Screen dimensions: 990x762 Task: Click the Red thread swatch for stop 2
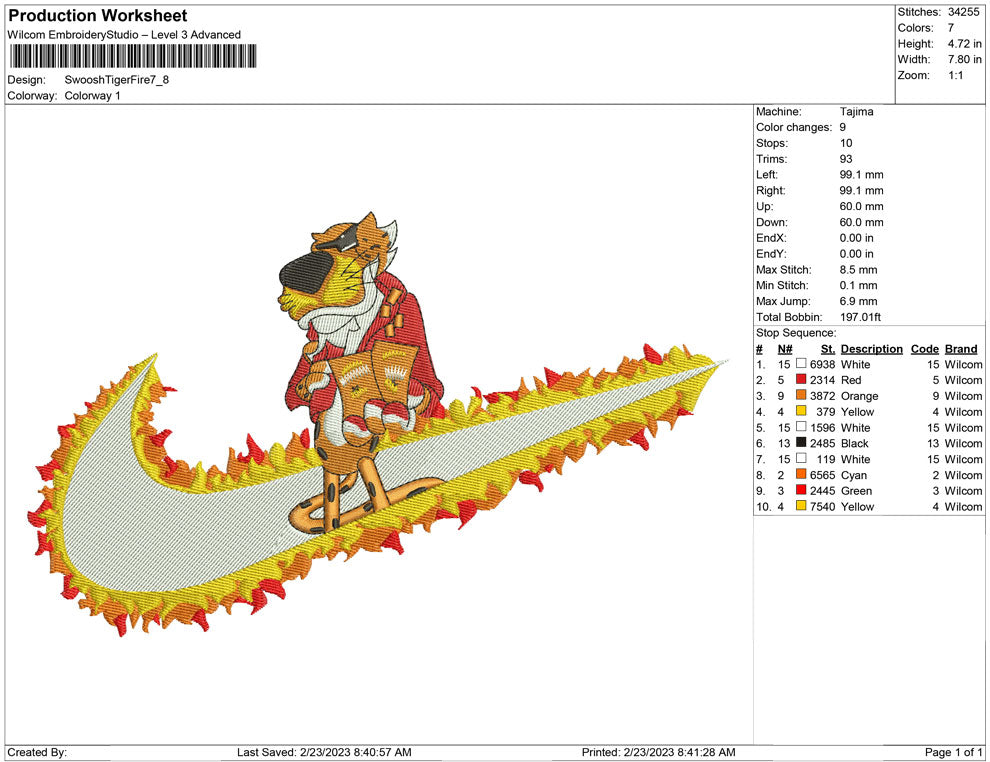point(799,380)
